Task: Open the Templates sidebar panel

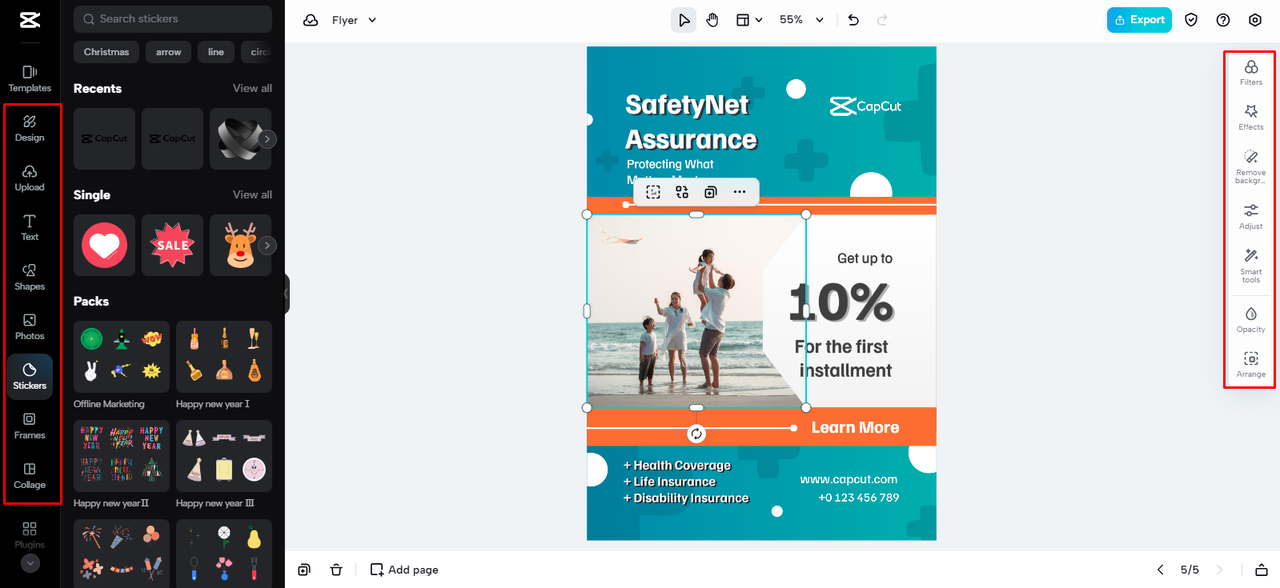Action: pos(30,78)
